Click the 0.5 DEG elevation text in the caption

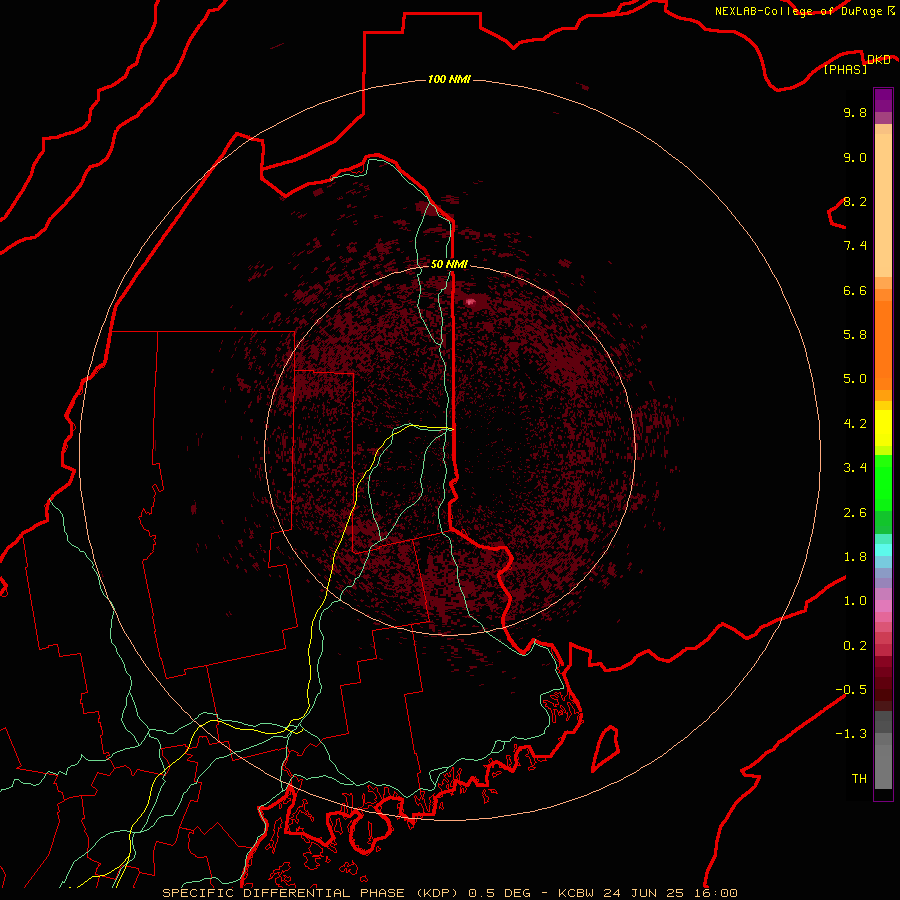tap(500, 893)
